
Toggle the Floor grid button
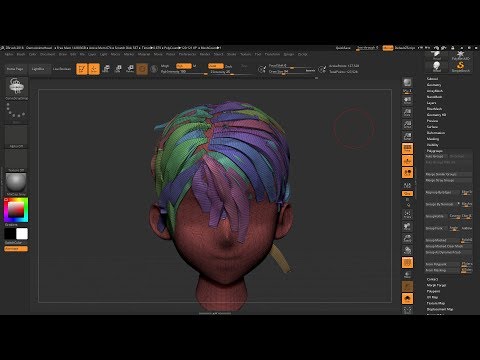407,161
